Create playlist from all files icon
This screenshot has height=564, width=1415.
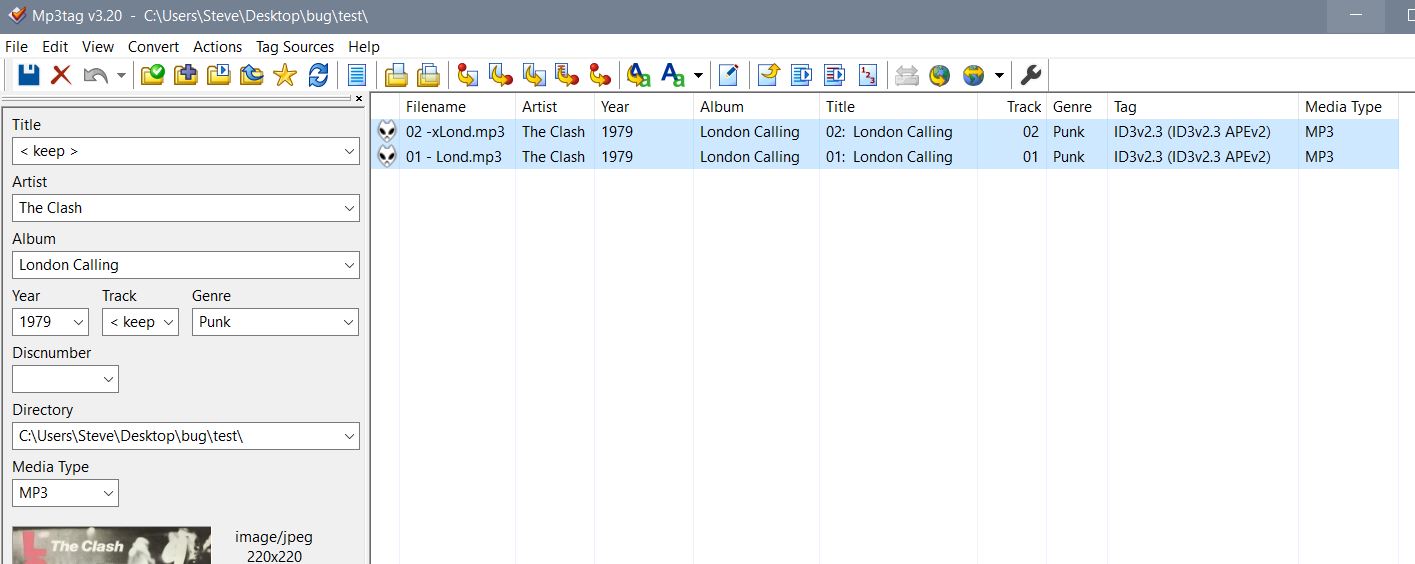click(801, 75)
